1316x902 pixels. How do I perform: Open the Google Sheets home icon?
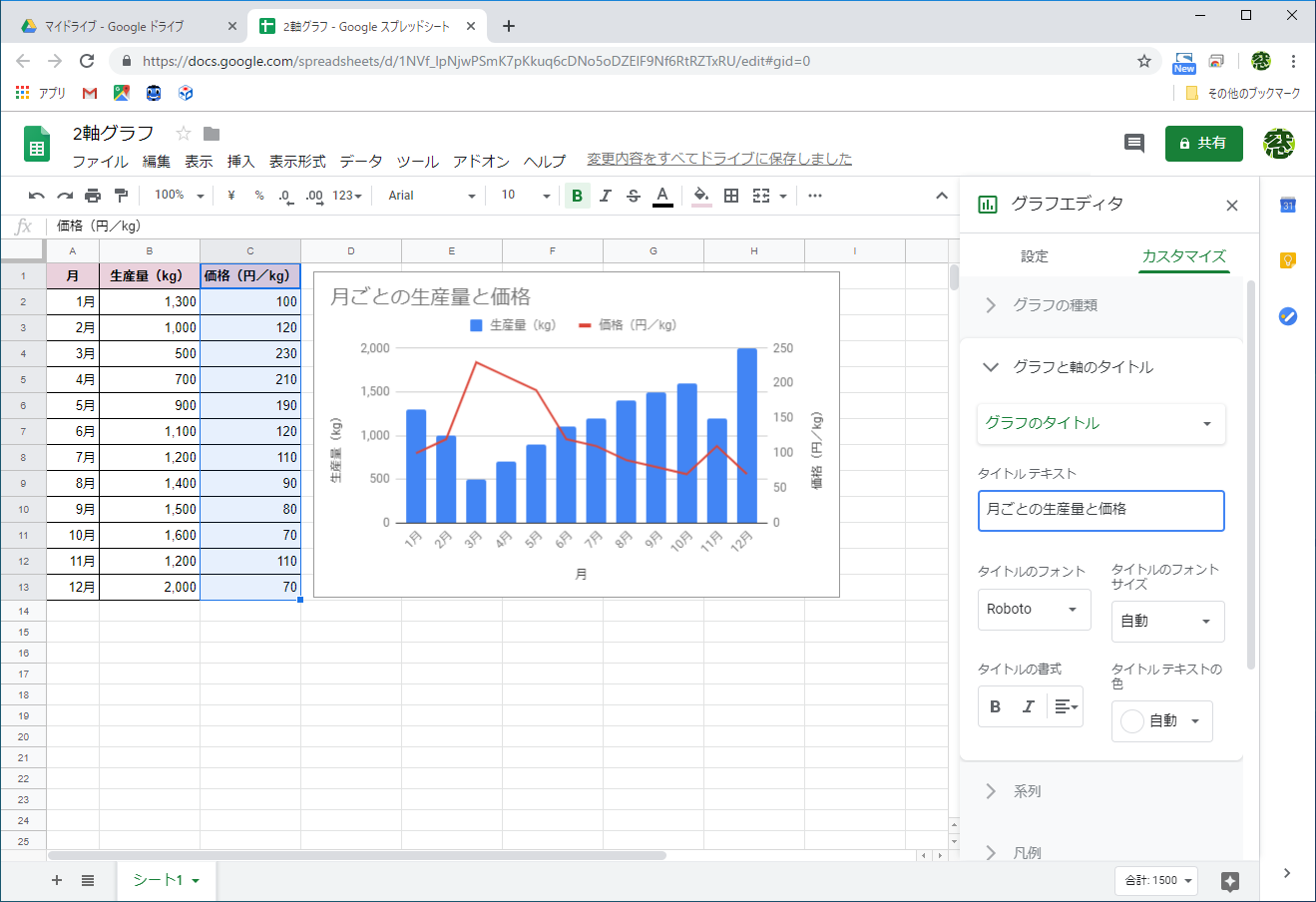(x=37, y=144)
